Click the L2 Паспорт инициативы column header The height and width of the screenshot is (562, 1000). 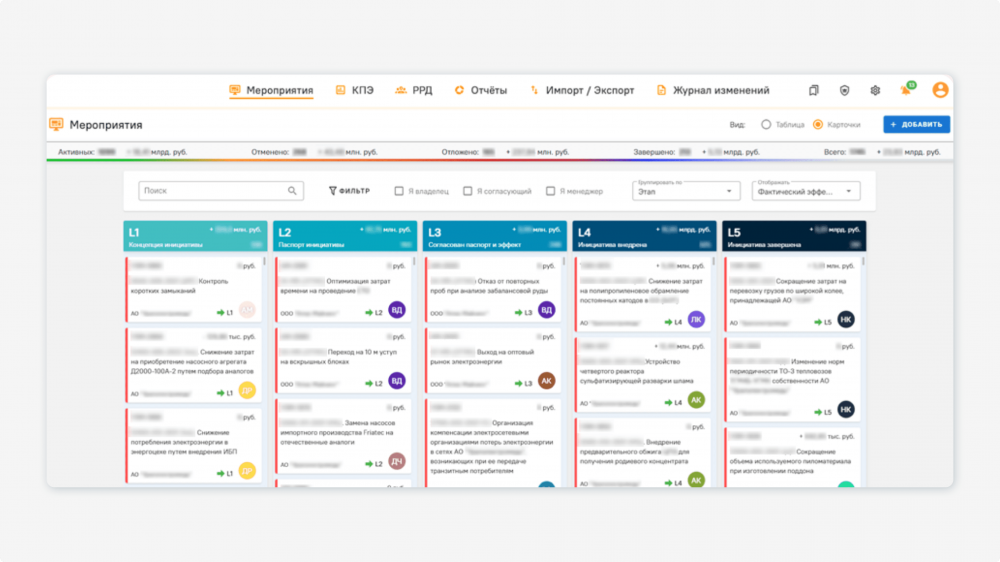[345, 236]
